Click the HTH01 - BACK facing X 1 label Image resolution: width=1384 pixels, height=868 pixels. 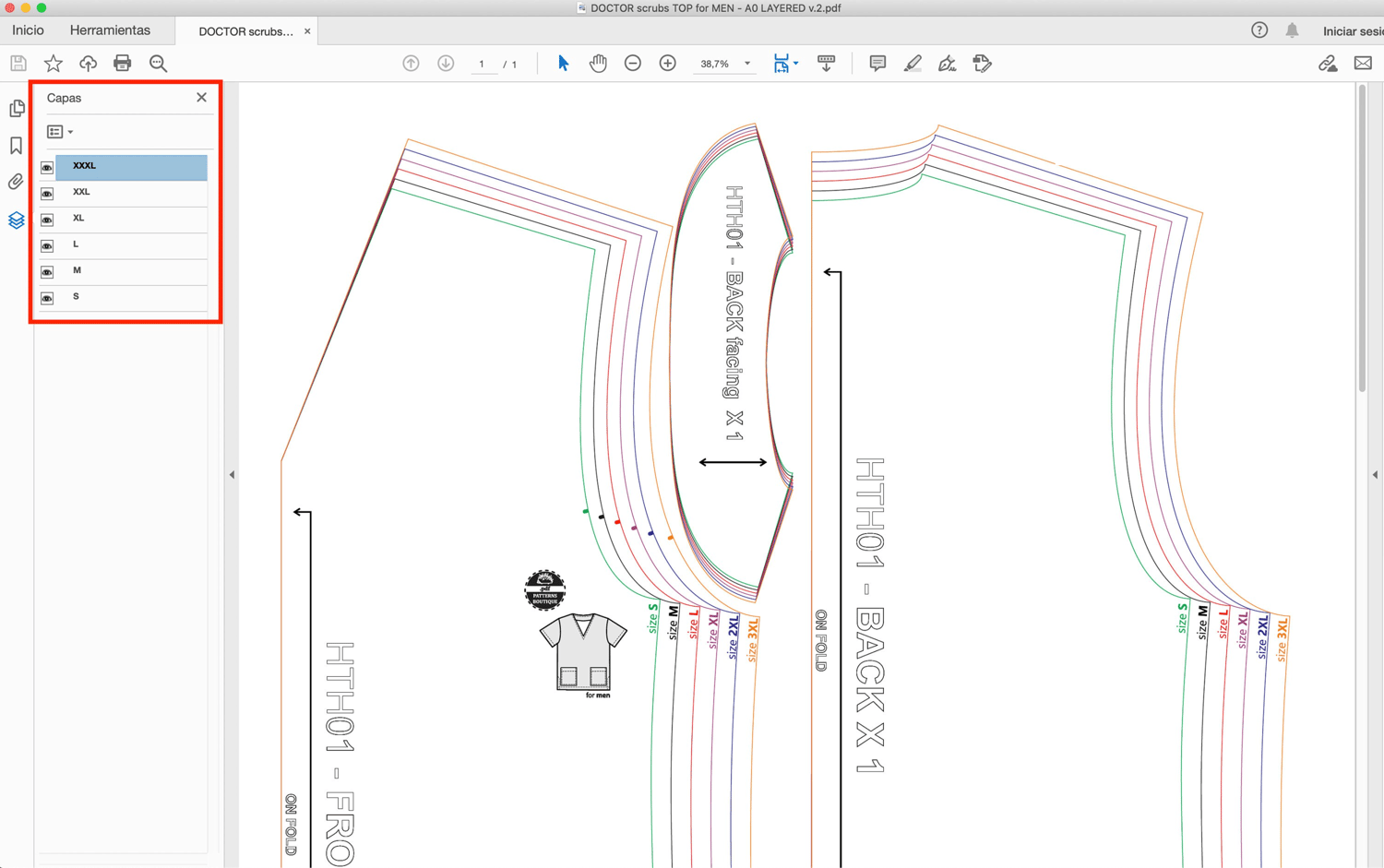[x=734, y=313]
